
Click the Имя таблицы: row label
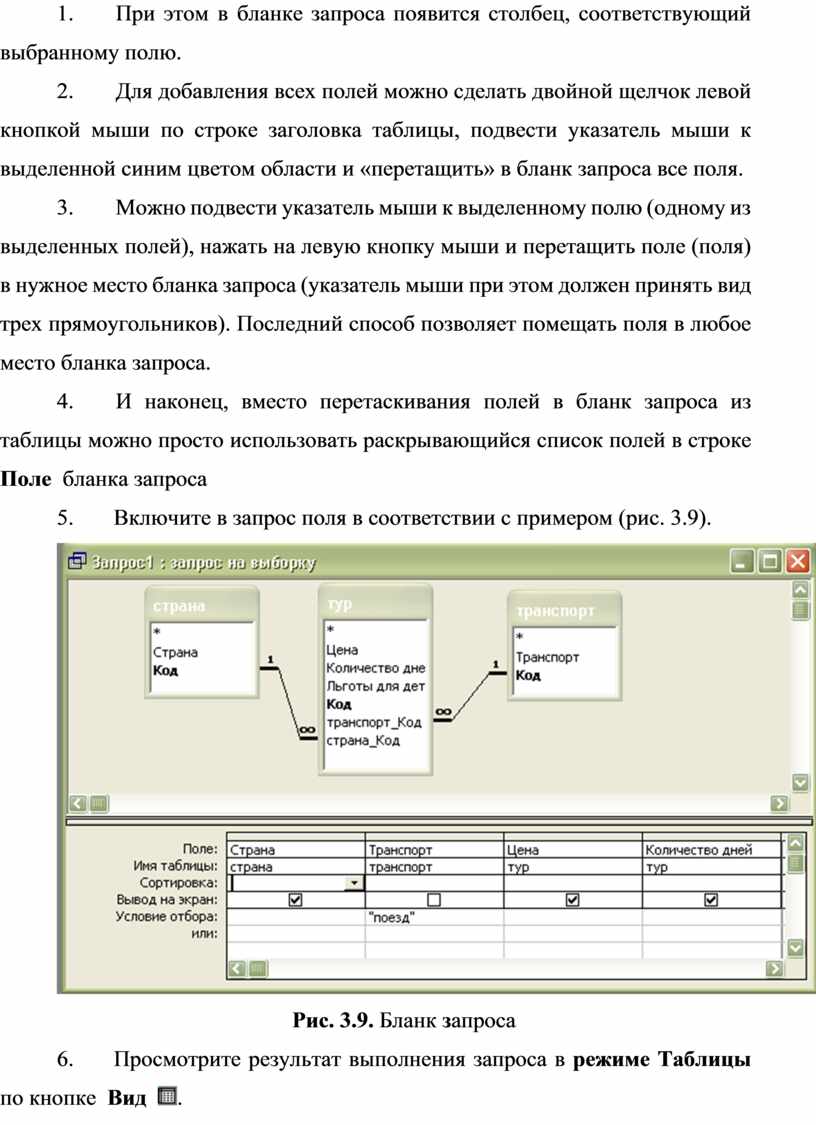click(x=176, y=866)
